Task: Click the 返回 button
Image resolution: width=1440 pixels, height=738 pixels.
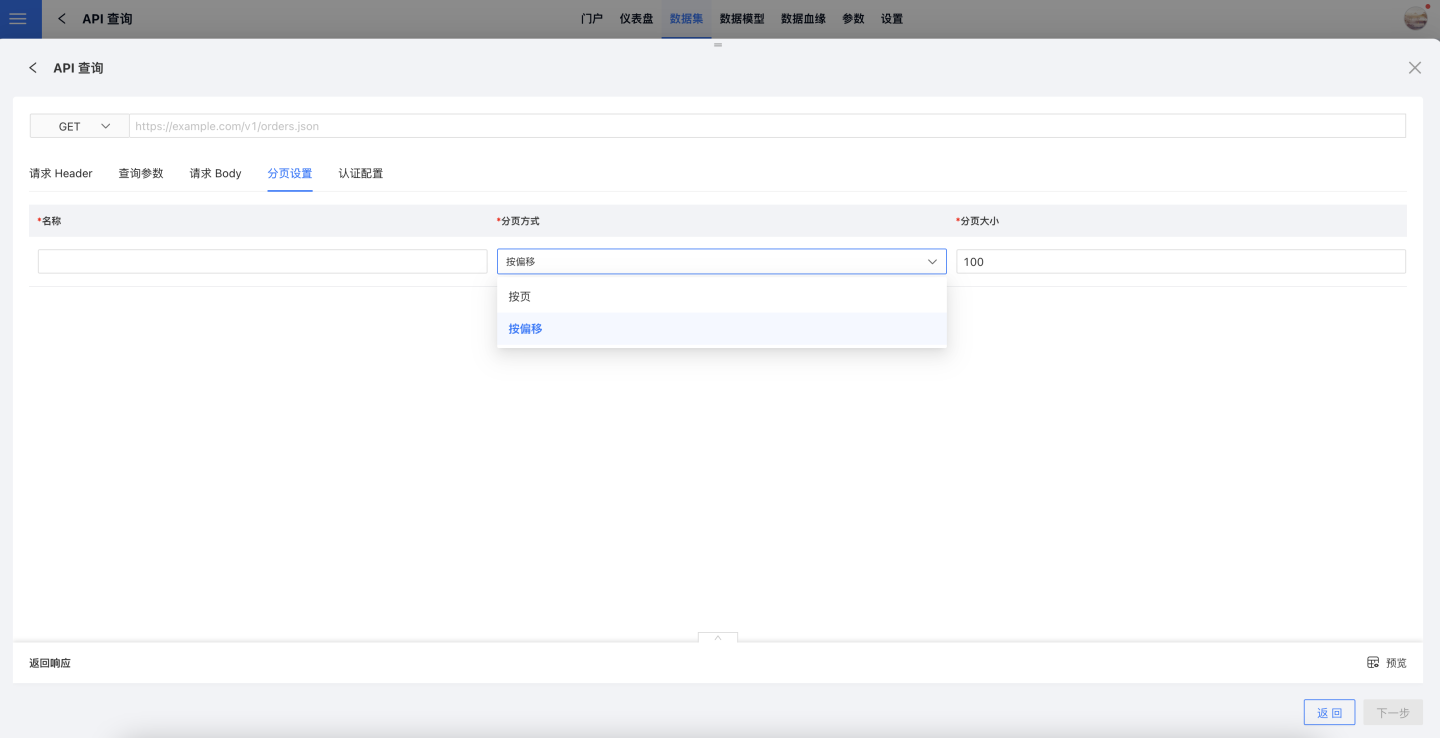Action: 1329,713
